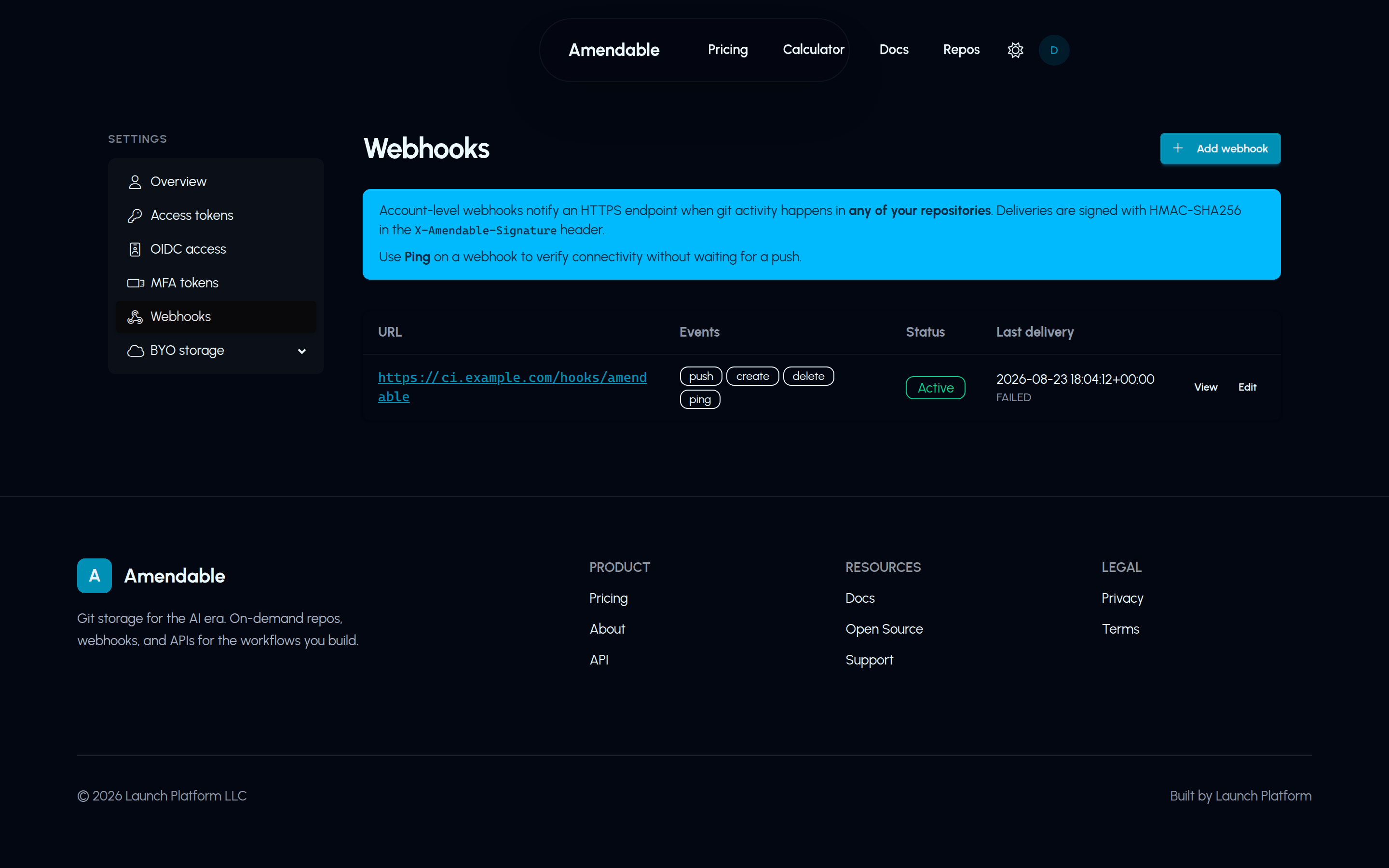Open Calculator in the top navigation
The width and height of the screenshot is (1389, 868).
(x=813, y=50)
